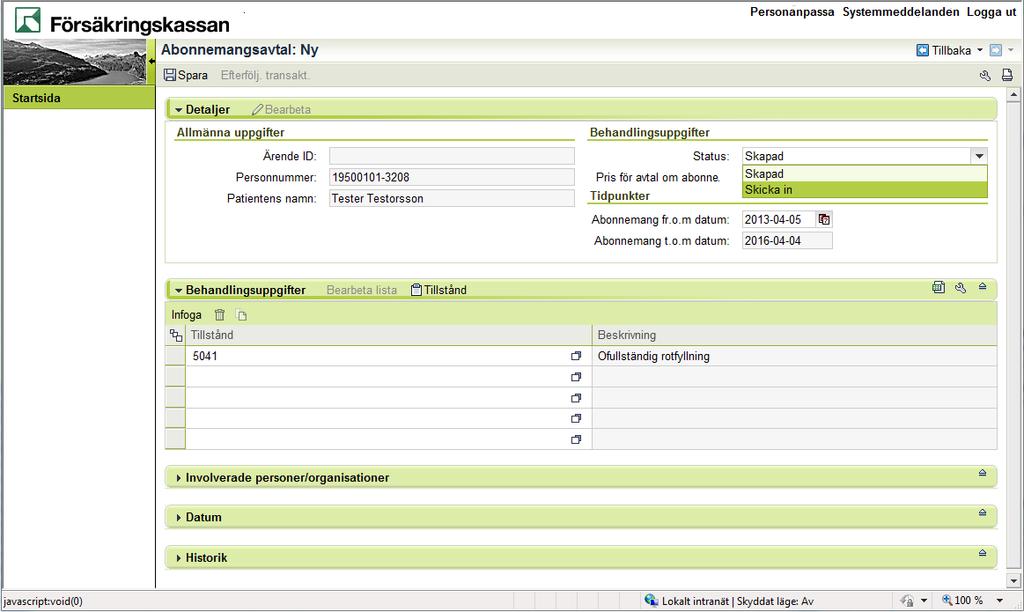
Task: Click the Tillstånd clipboard button
Action: [439, 289]
